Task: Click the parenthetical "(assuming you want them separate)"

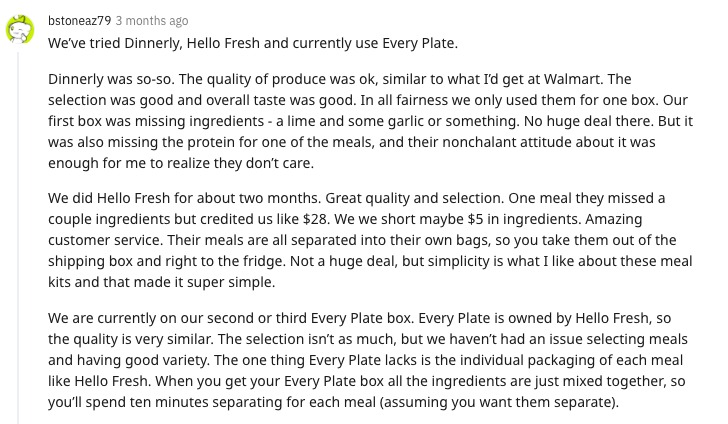Action: (x=498, y=402)
